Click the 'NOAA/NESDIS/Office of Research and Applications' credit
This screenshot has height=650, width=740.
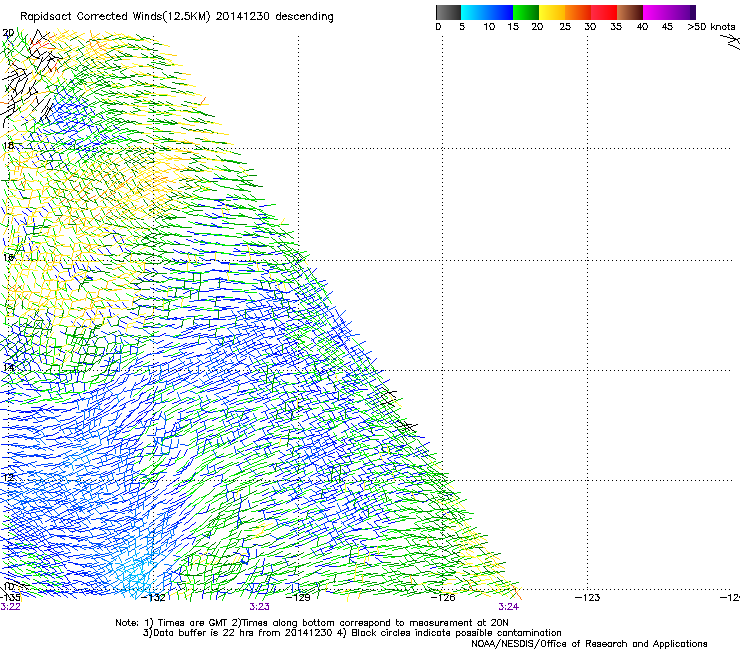point(589,644)
